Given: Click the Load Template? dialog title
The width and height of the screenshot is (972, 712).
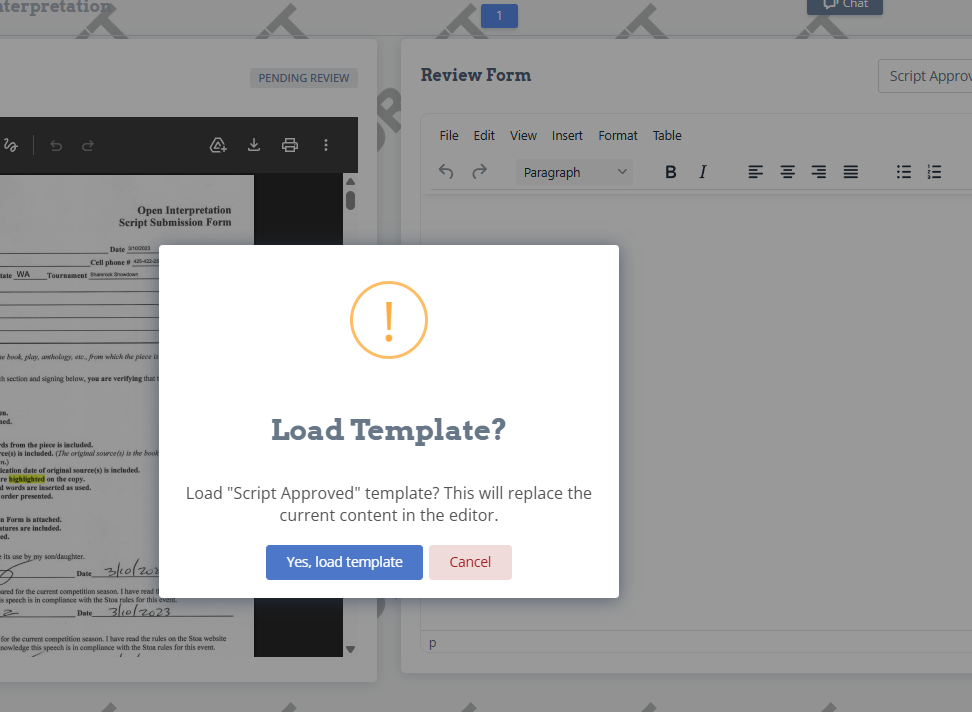Looking at the screenshot, I should click(389, 429).
